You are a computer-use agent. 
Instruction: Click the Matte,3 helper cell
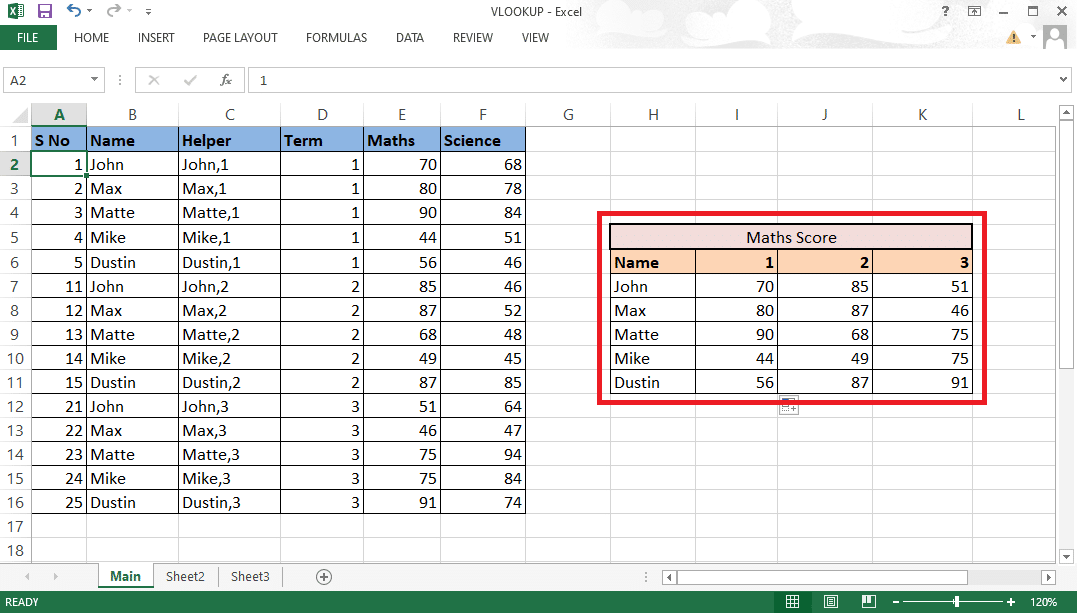click(x=229, y=455)
